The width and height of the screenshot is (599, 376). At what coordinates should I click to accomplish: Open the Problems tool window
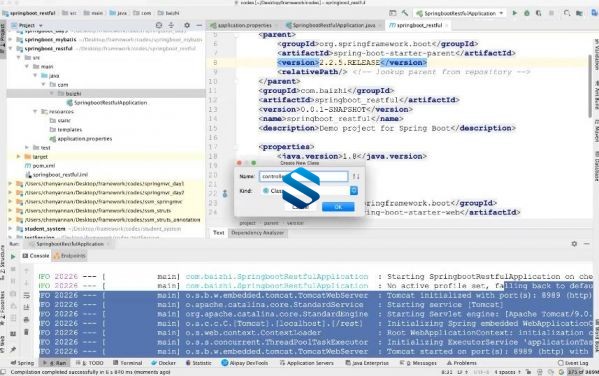[461, 363]
